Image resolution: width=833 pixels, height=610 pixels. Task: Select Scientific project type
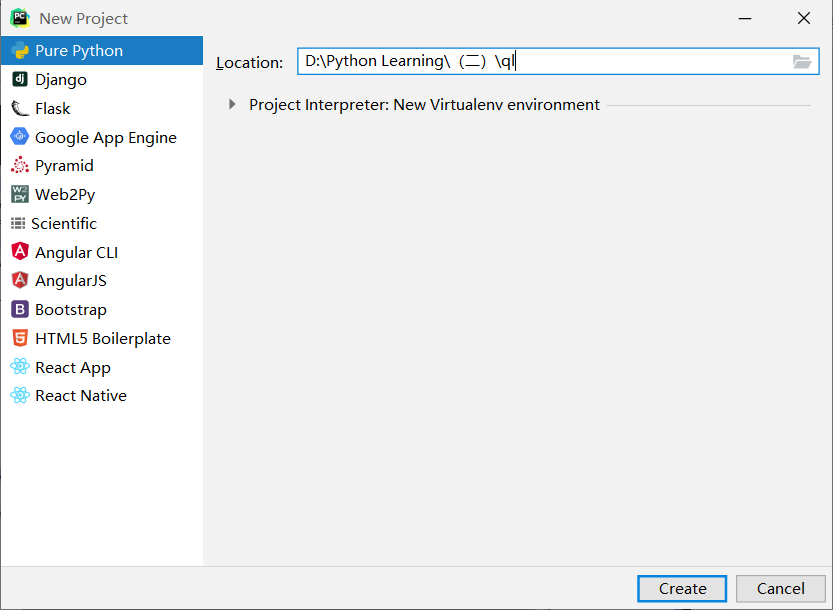click(64, 223)
